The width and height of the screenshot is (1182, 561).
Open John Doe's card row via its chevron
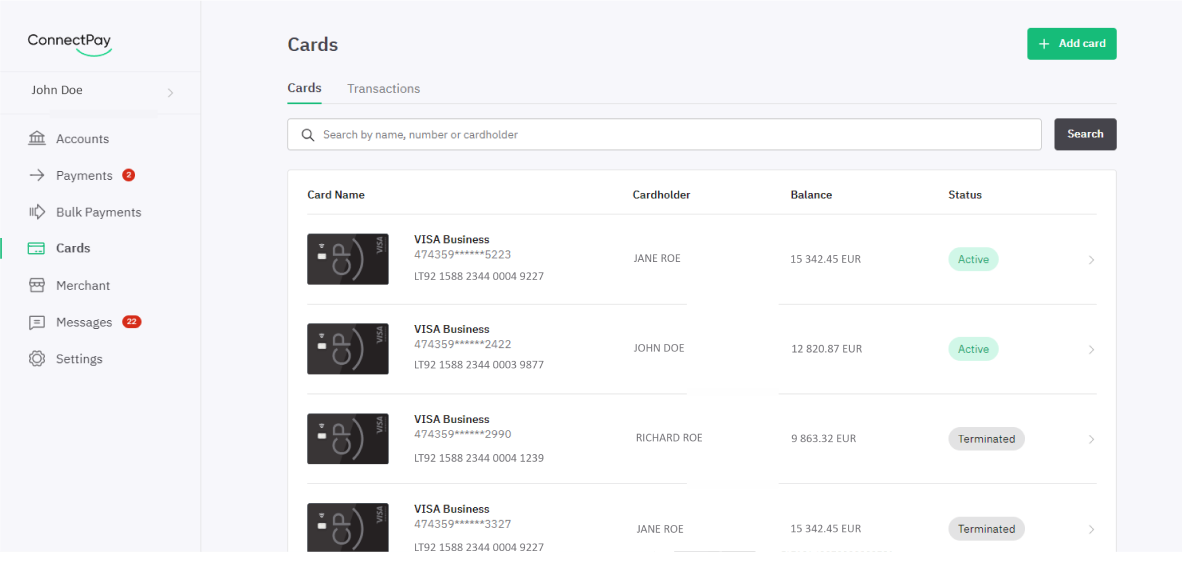[1092, 350]
